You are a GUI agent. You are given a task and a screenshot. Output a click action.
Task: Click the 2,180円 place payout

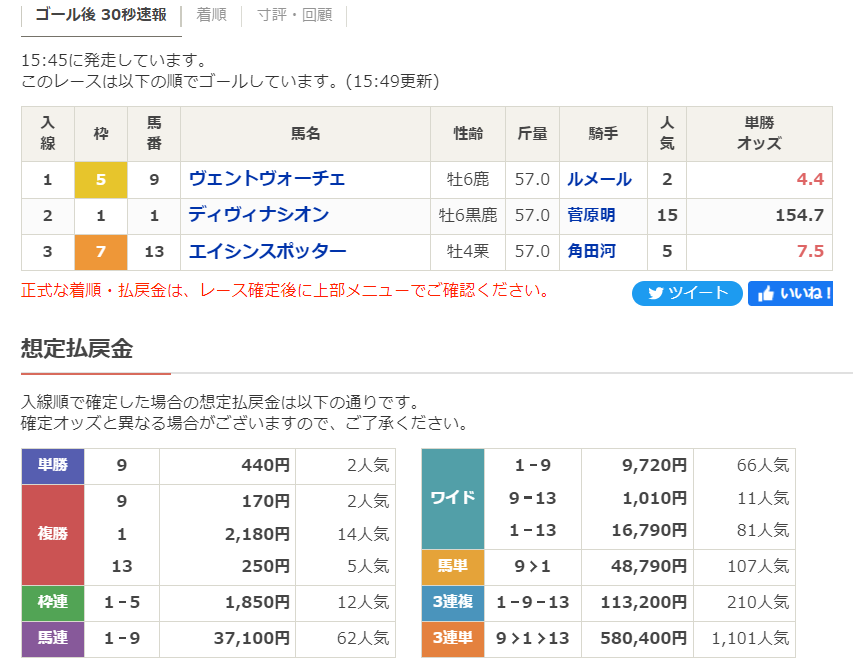click(x=257, y=534)
